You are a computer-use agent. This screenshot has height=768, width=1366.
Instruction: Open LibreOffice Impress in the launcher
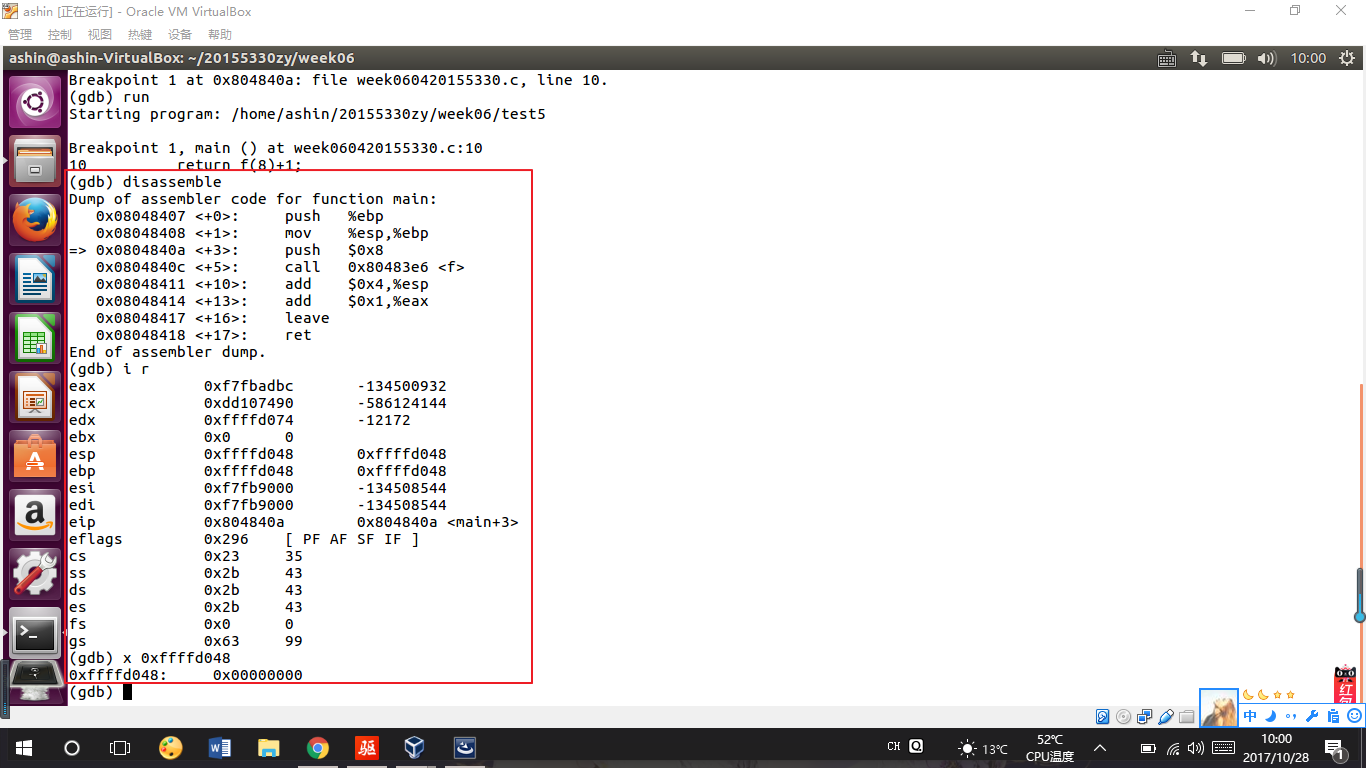pyautogui.click(x=35, y=397)
